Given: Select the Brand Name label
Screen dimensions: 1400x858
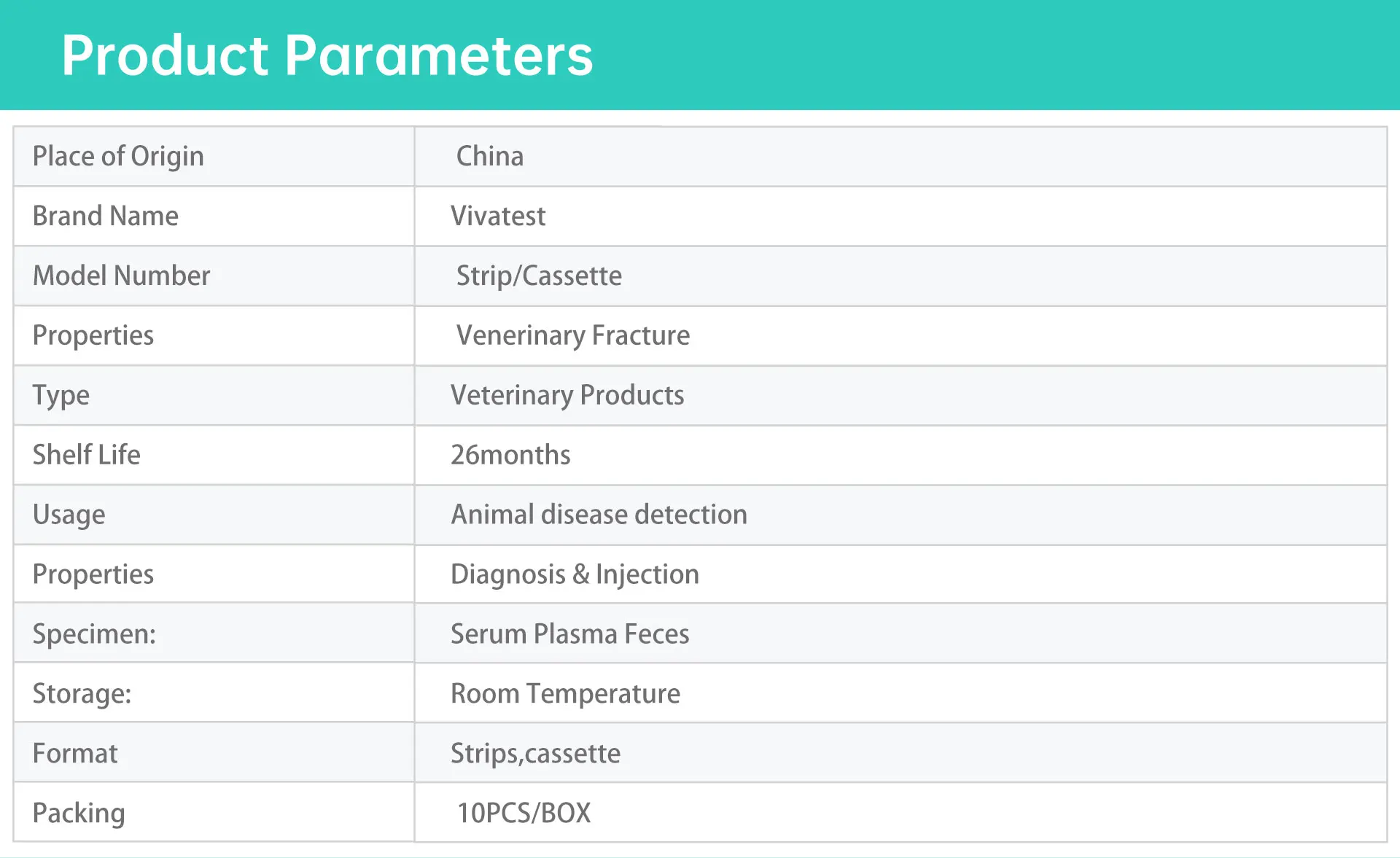Looking at the screenshot, I should tap(106, 217).
